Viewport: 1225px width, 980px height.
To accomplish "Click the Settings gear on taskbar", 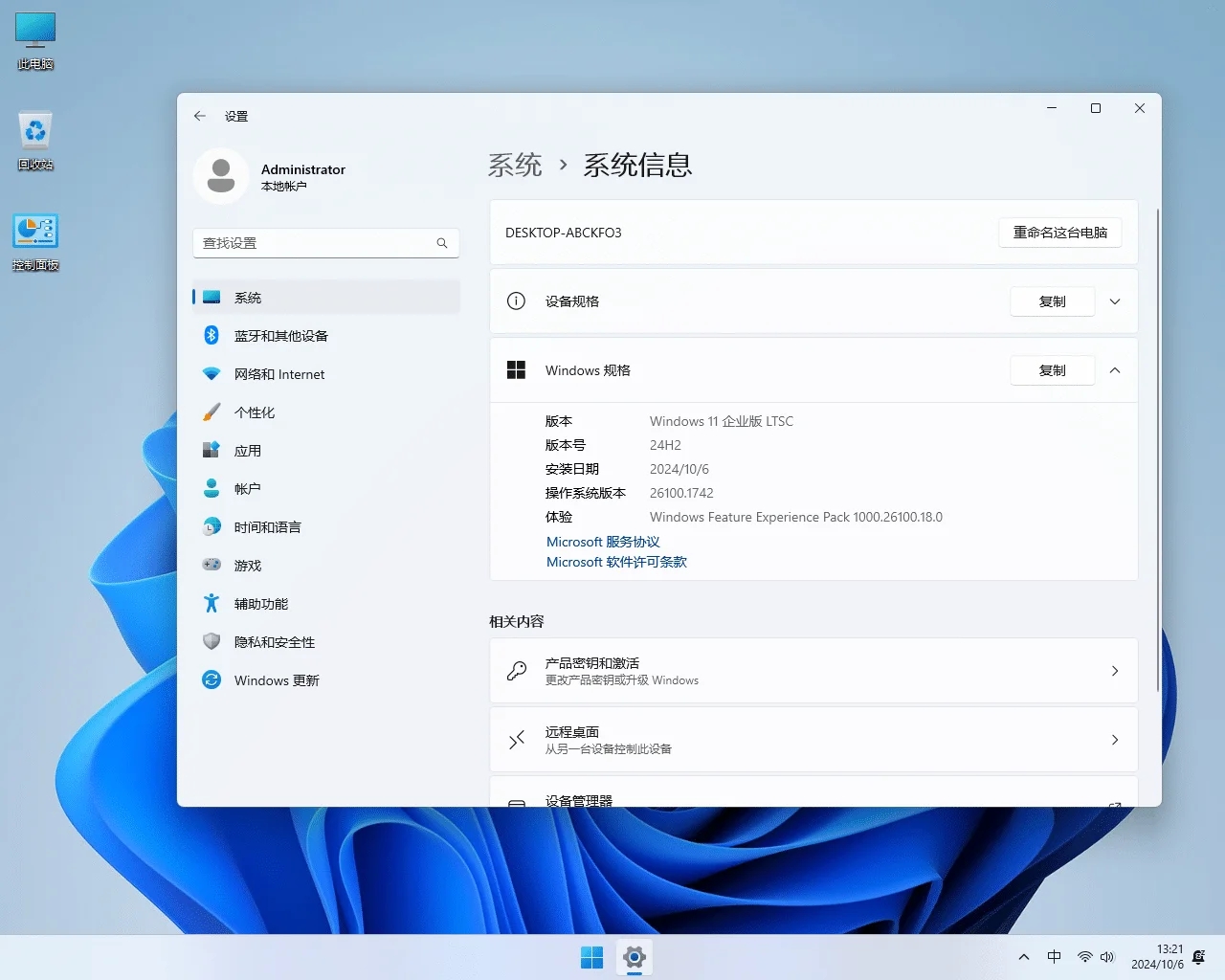I will pyautogui.click(x=634, y=957).
